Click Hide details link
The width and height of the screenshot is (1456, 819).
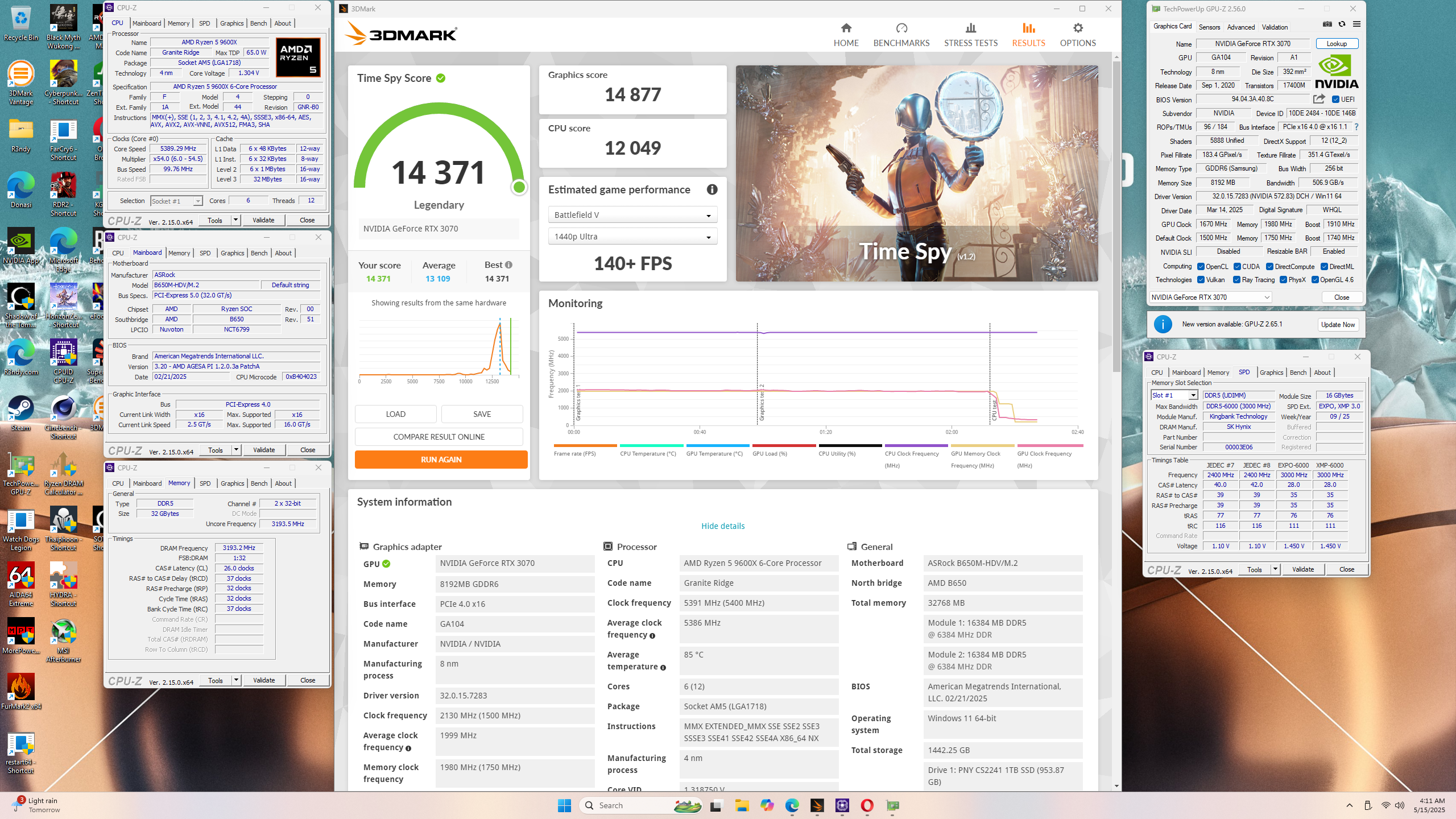coord(723,526)
